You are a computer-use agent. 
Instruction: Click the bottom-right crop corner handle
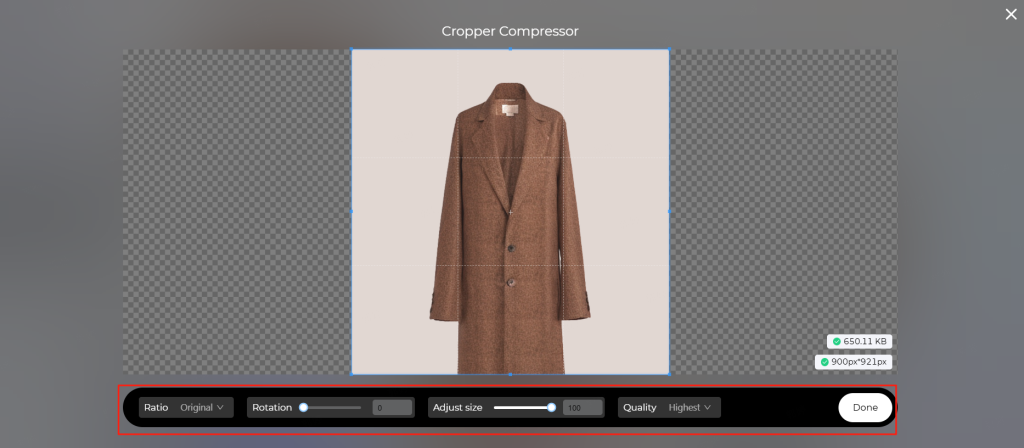click(x=669, y=374)
